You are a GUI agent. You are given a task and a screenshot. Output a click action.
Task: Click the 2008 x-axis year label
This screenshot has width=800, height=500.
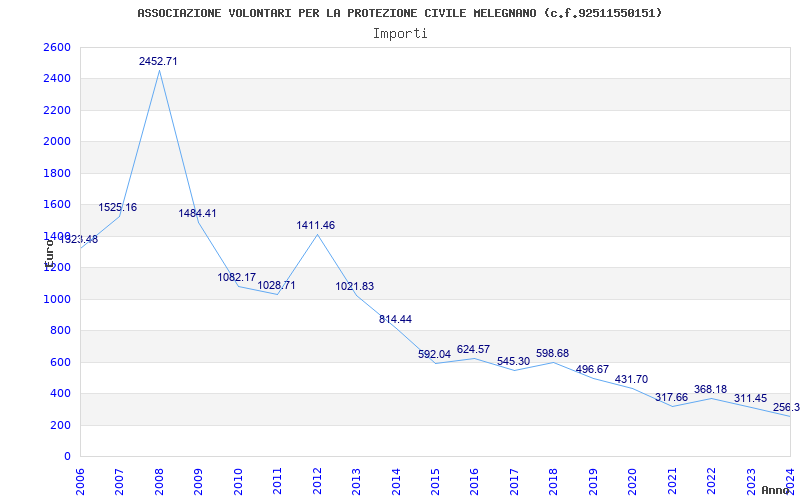coord(159,480)
